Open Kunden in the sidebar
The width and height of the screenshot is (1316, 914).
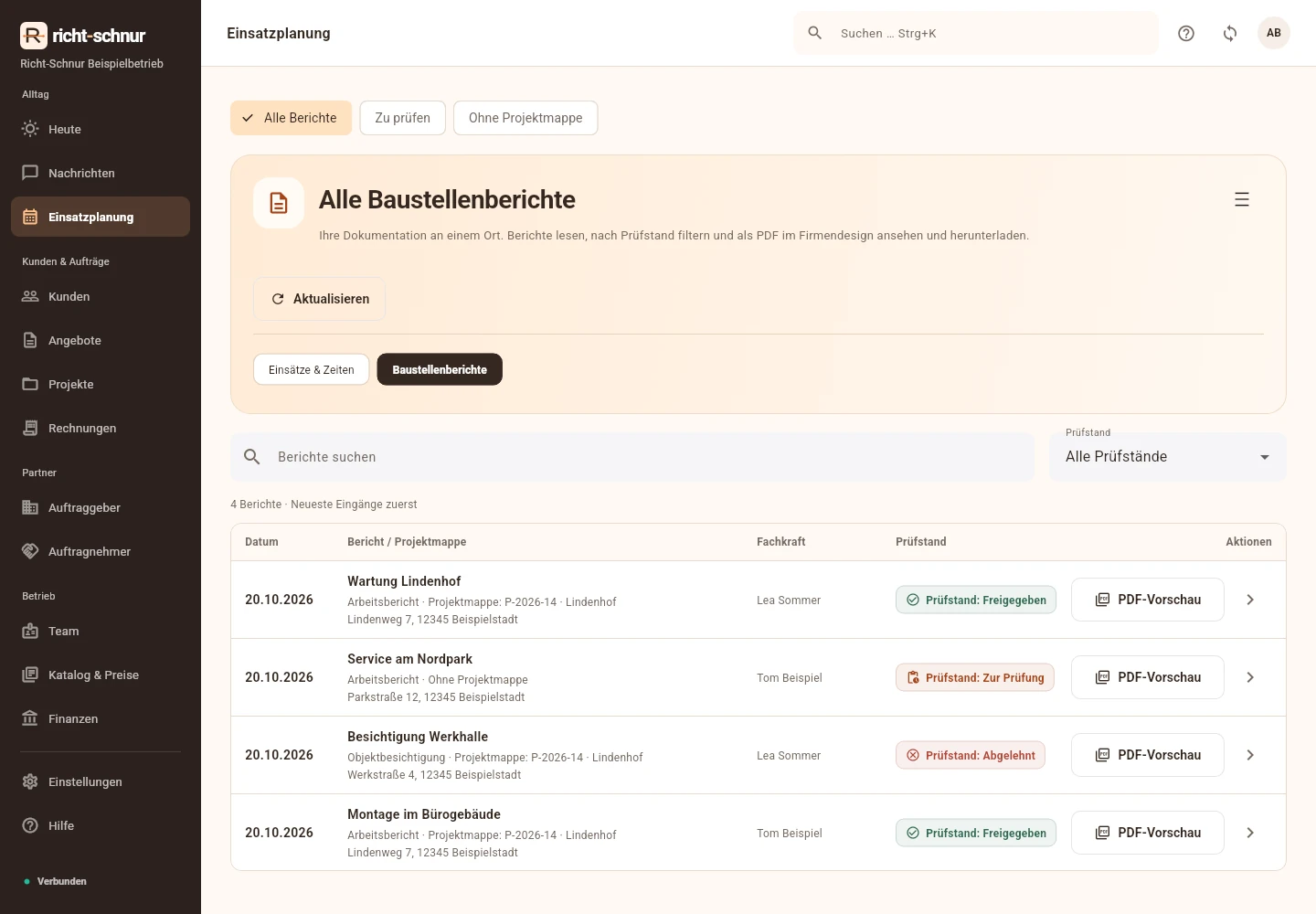pyautogui.click(x=101, y=296)
